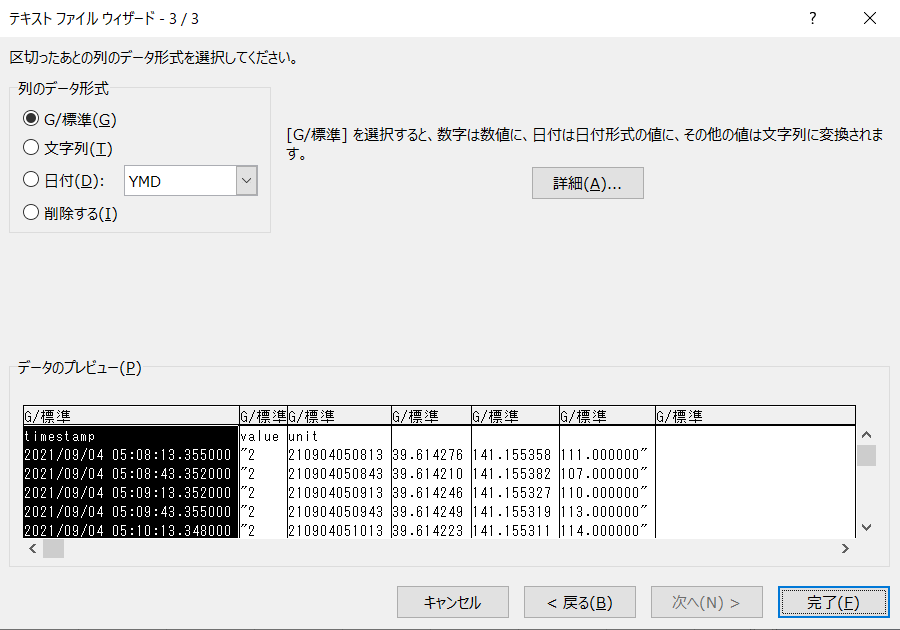
Task: Select the value column header in preview
Action: [262, 414]
